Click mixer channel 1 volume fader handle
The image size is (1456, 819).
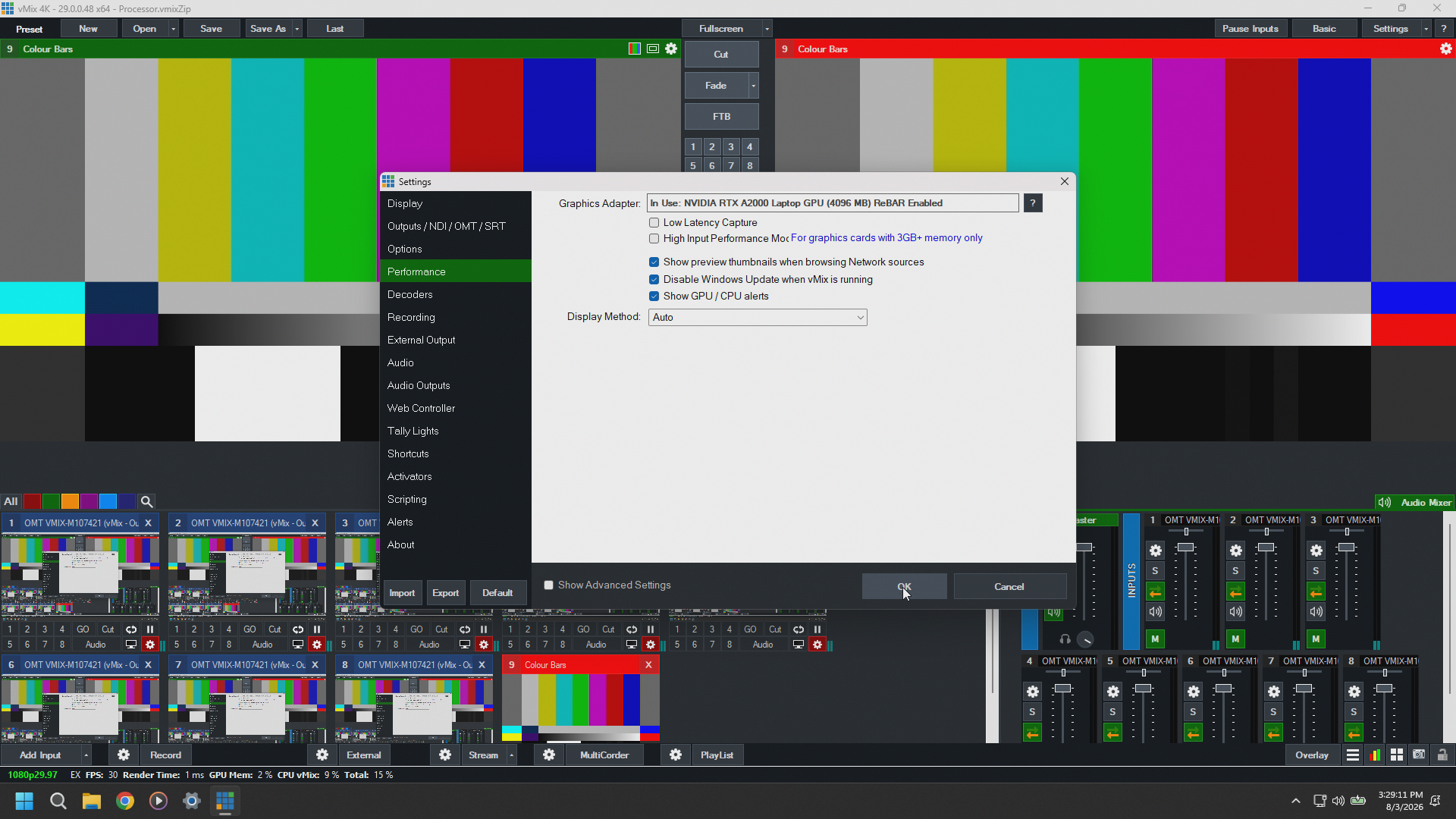1186,548
